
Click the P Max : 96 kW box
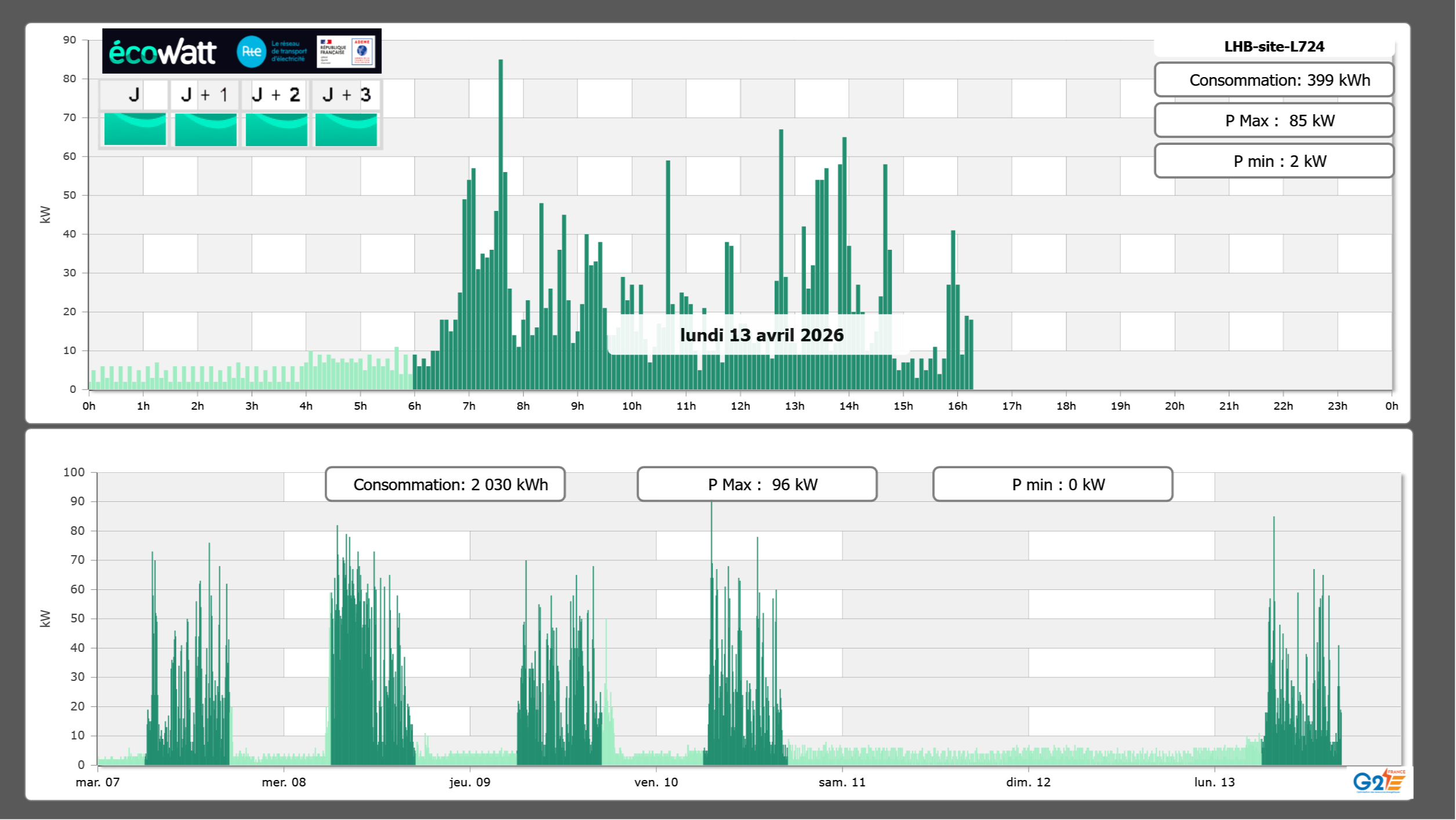point(757,484)
